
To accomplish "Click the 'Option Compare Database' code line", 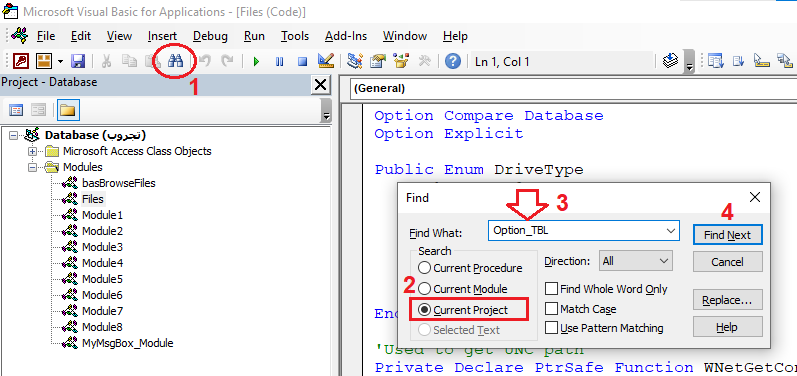I will coord(489,116).
